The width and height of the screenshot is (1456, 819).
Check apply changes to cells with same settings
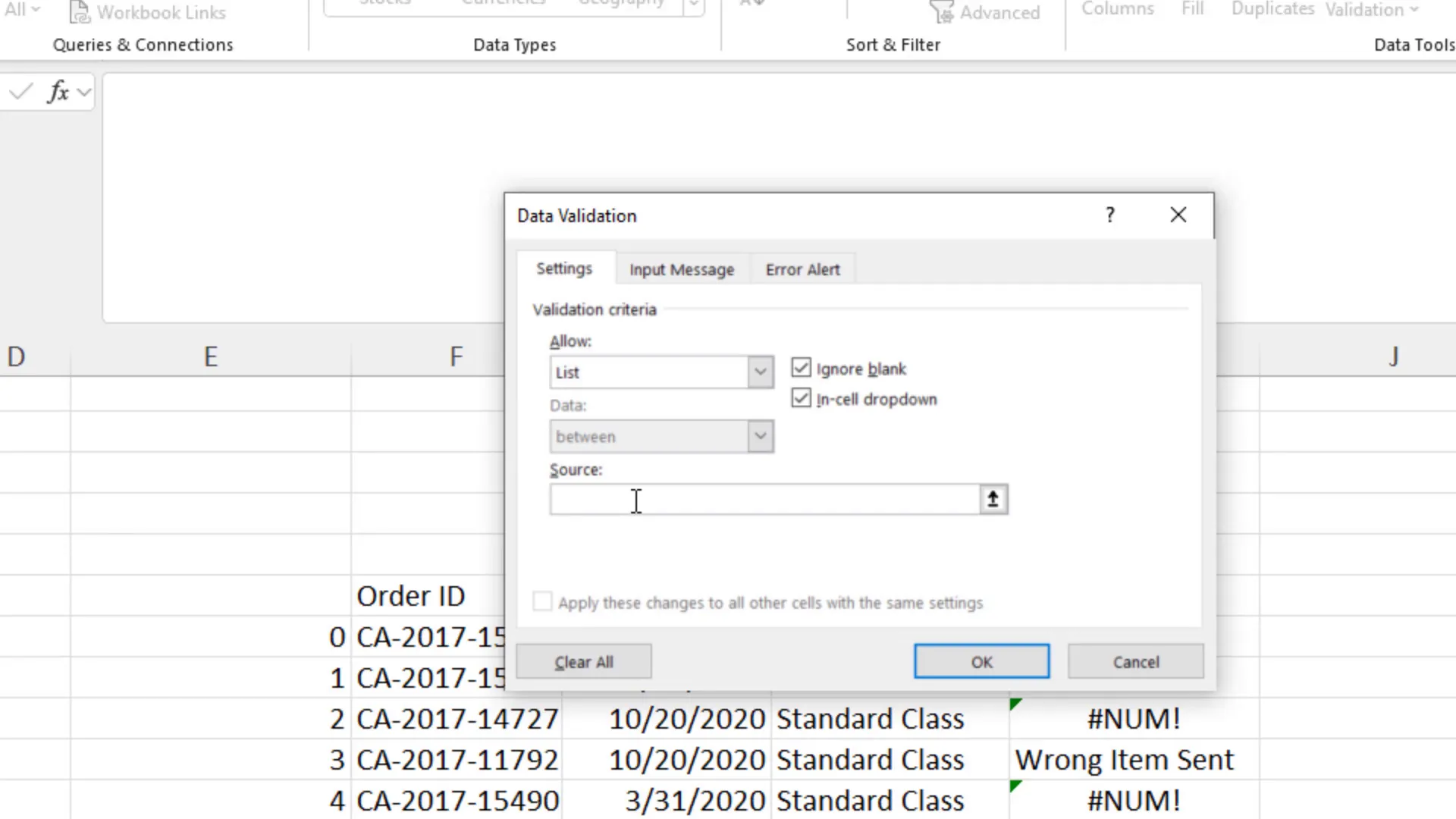[x=541, y=601]
